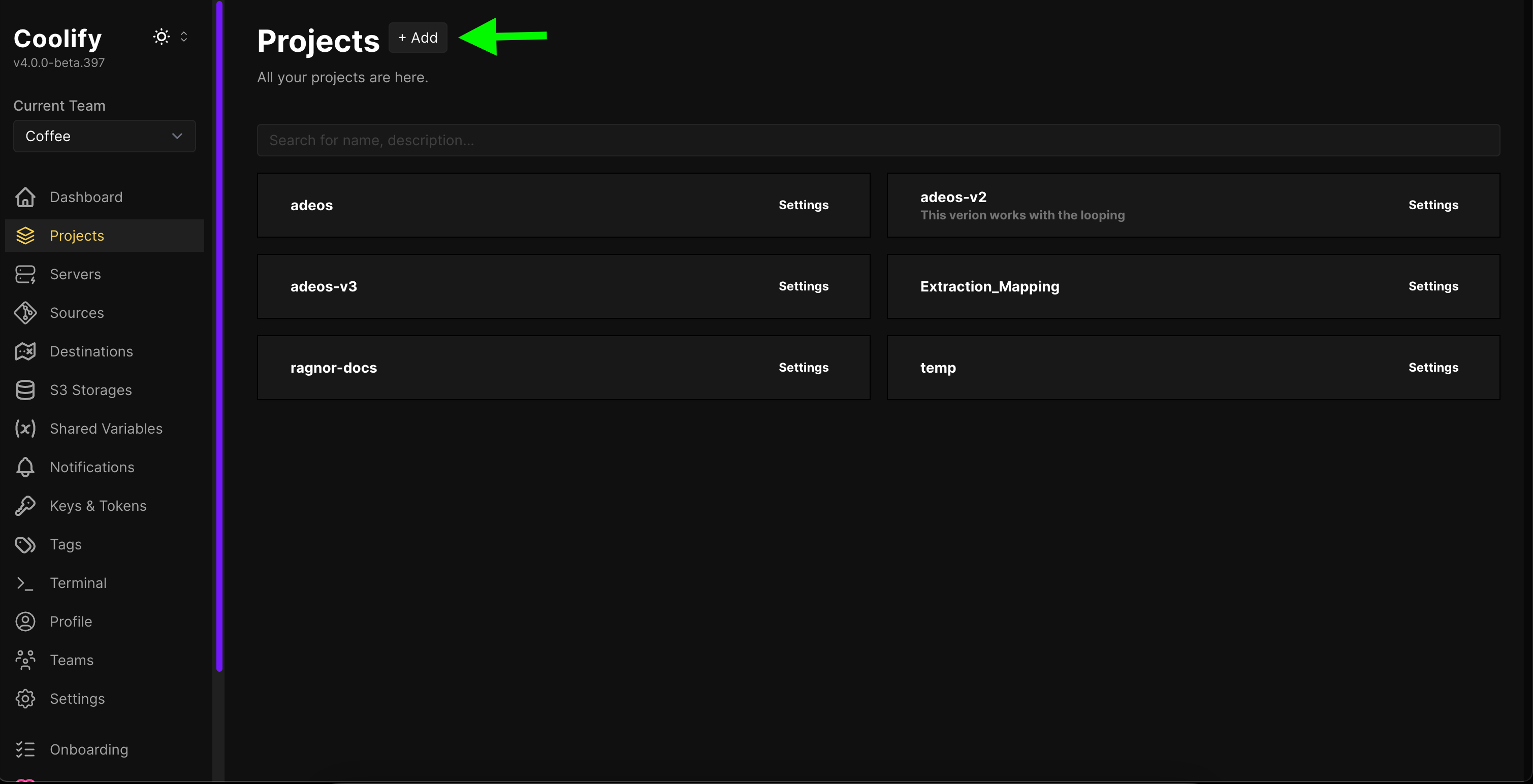Open Servers page
The width and height of the screenshot is (1533, 784).
105,274
